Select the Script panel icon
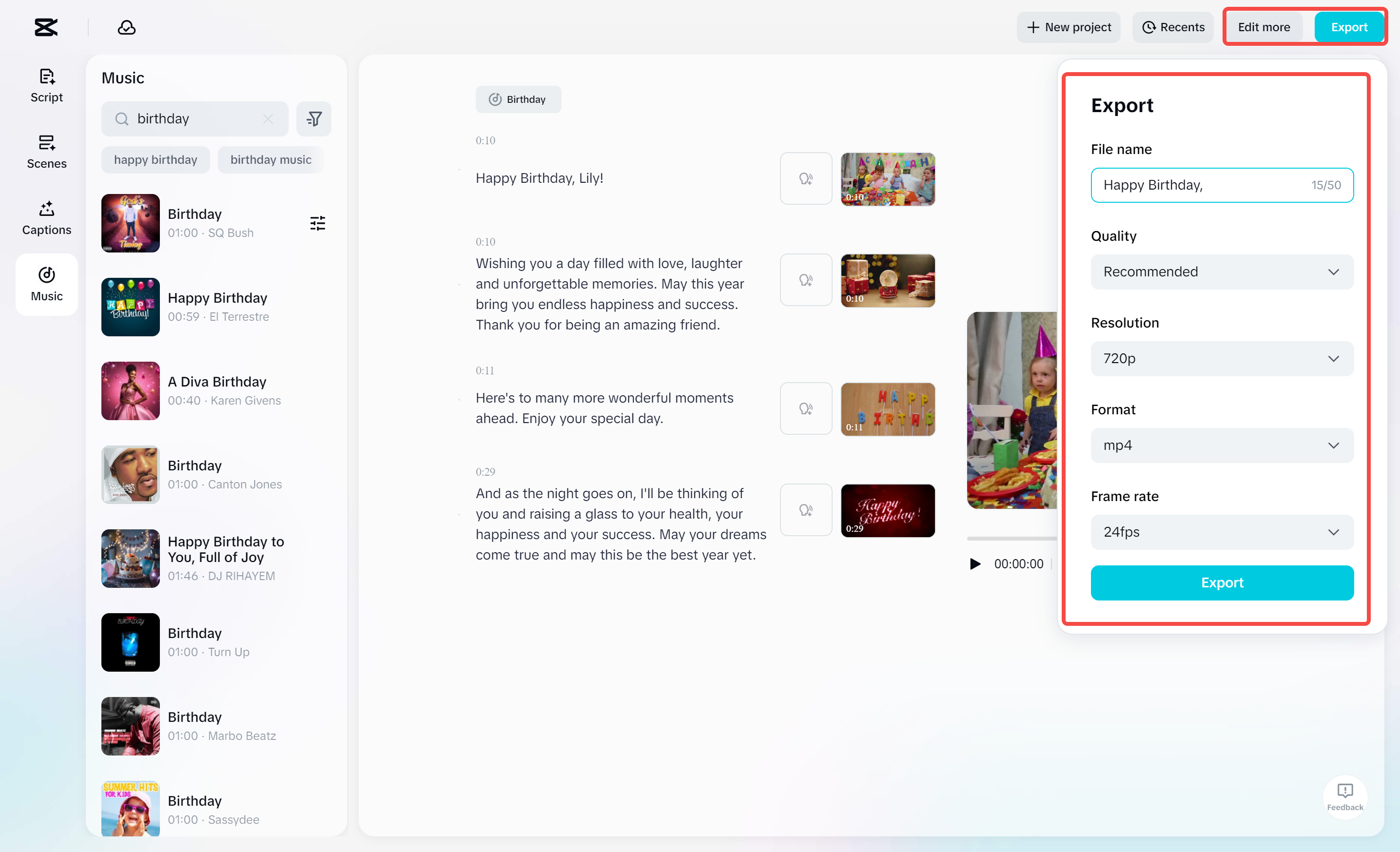Image resolution: width=1400 pixels, height=852 pixels. coord(46,85)
